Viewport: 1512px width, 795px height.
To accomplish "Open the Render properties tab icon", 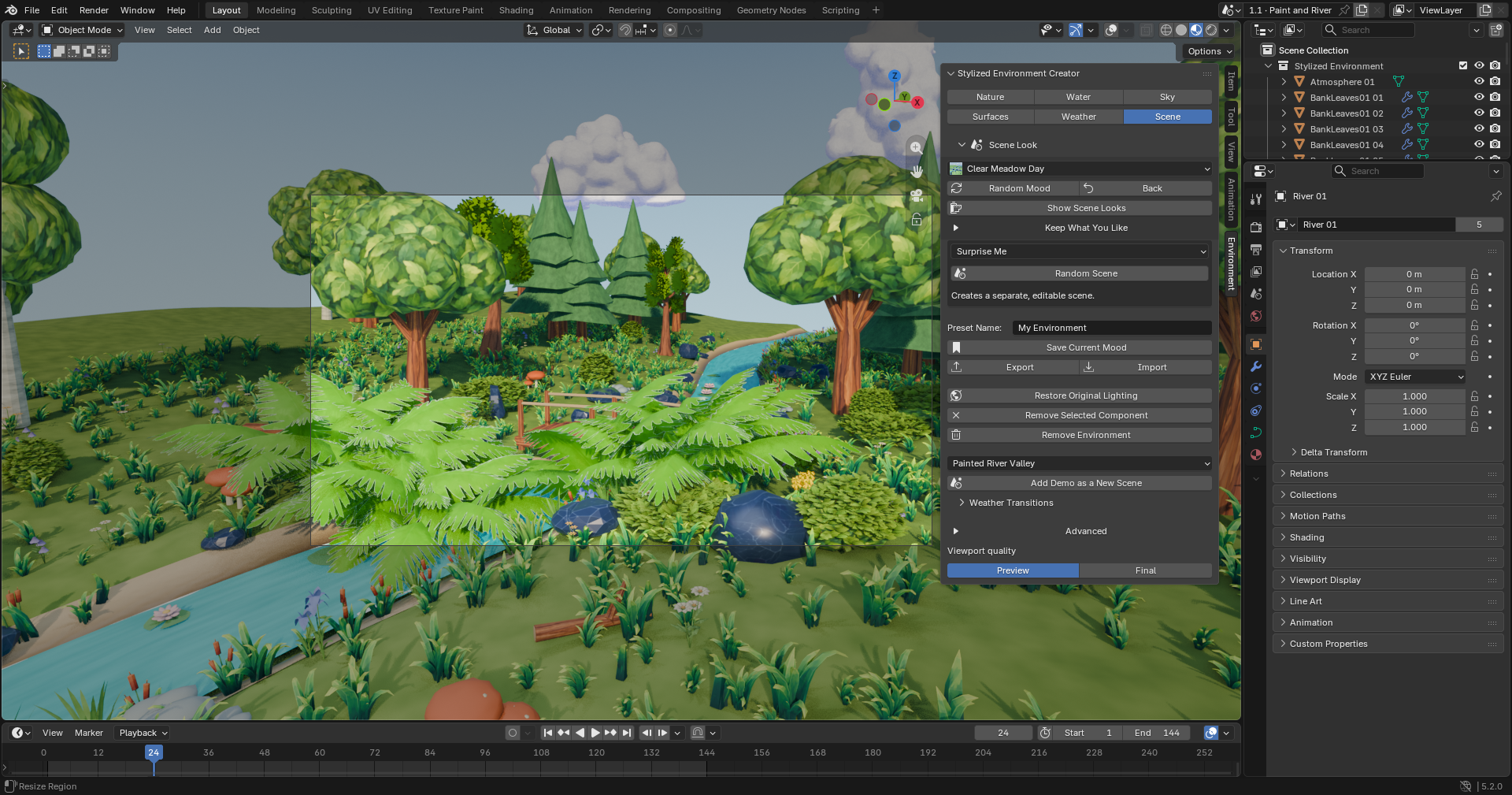I will pos(1256,228).
